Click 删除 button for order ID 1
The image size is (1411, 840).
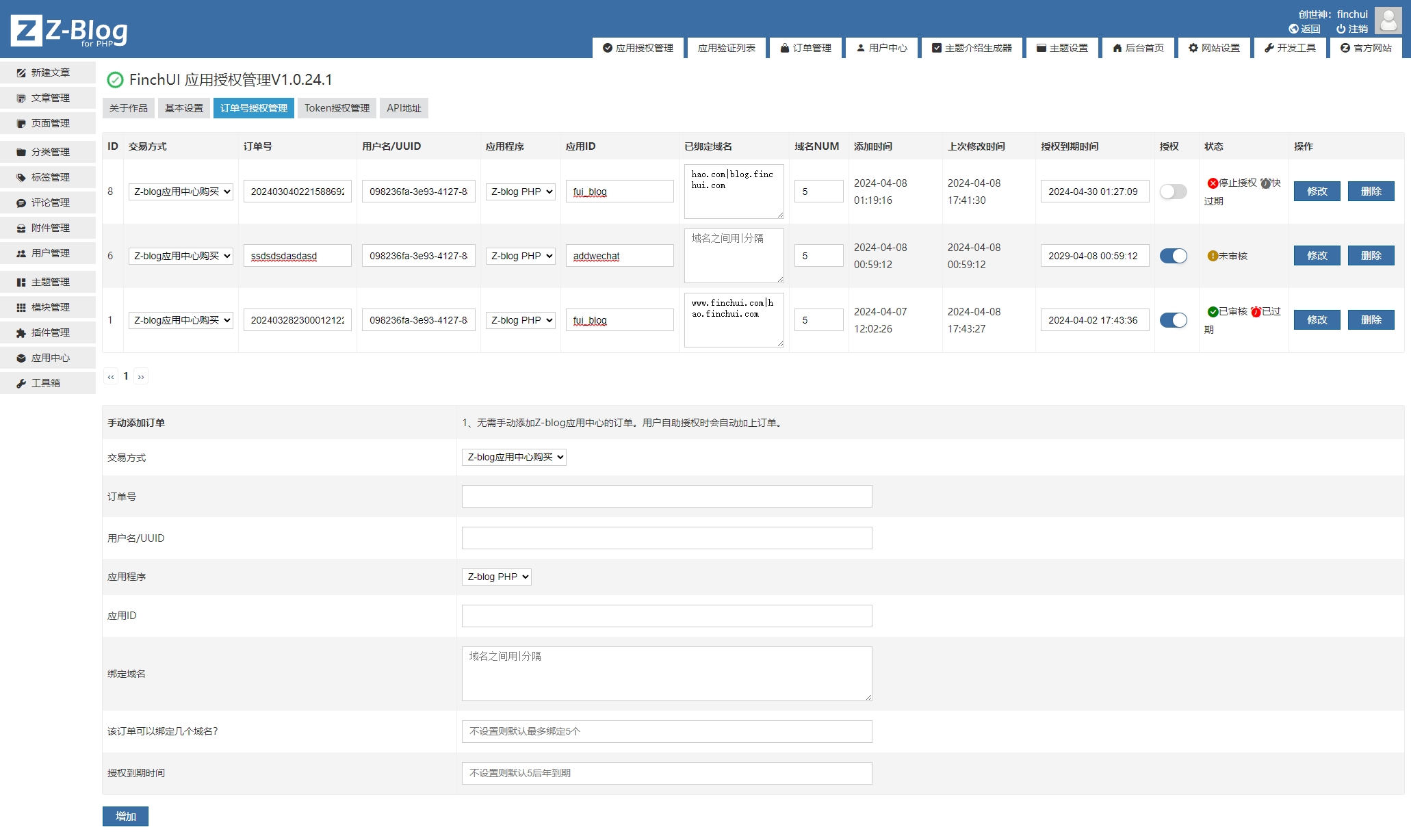pyautogui.click(x=1371, y=320)
